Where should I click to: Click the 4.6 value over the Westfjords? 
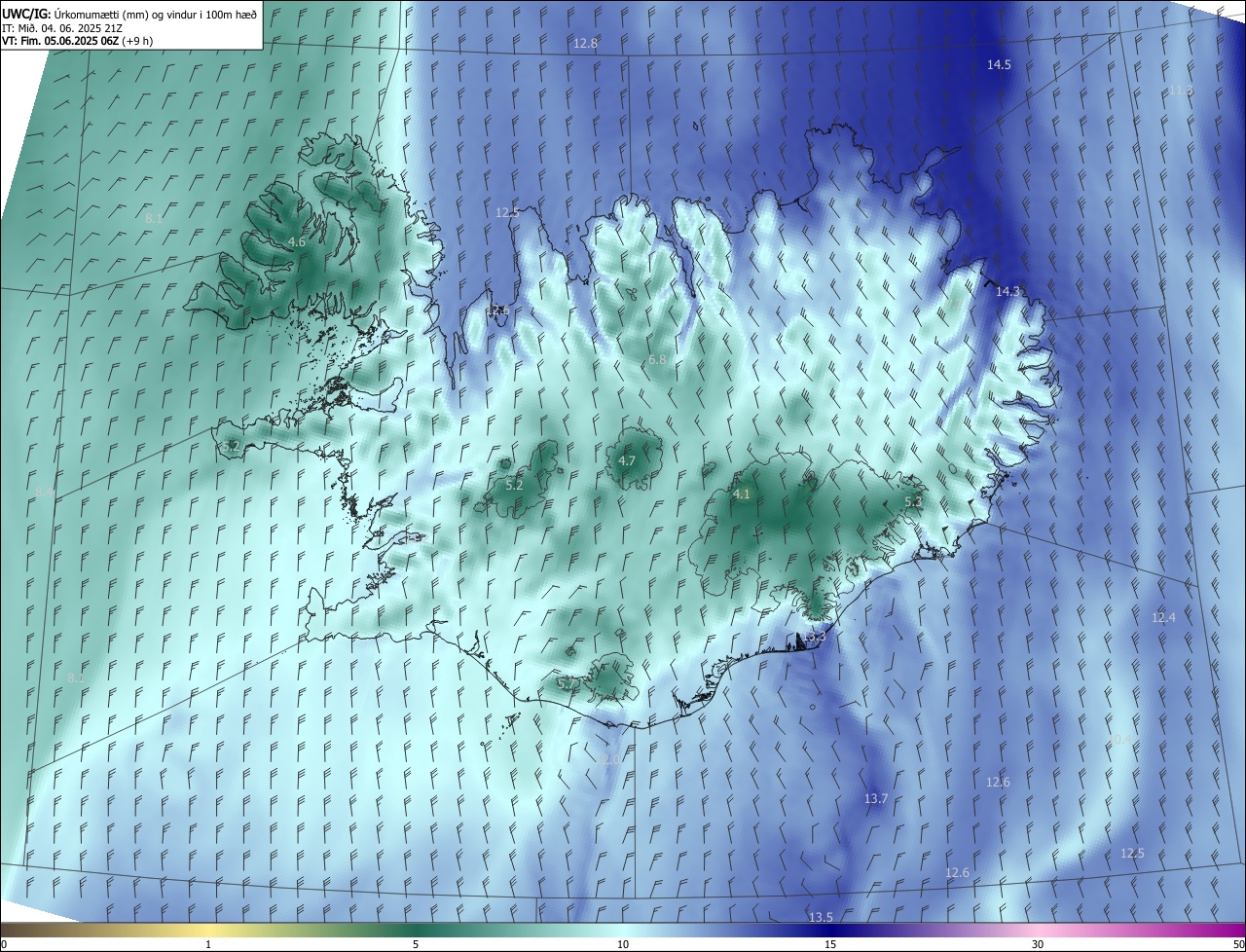tap(297, 241)
